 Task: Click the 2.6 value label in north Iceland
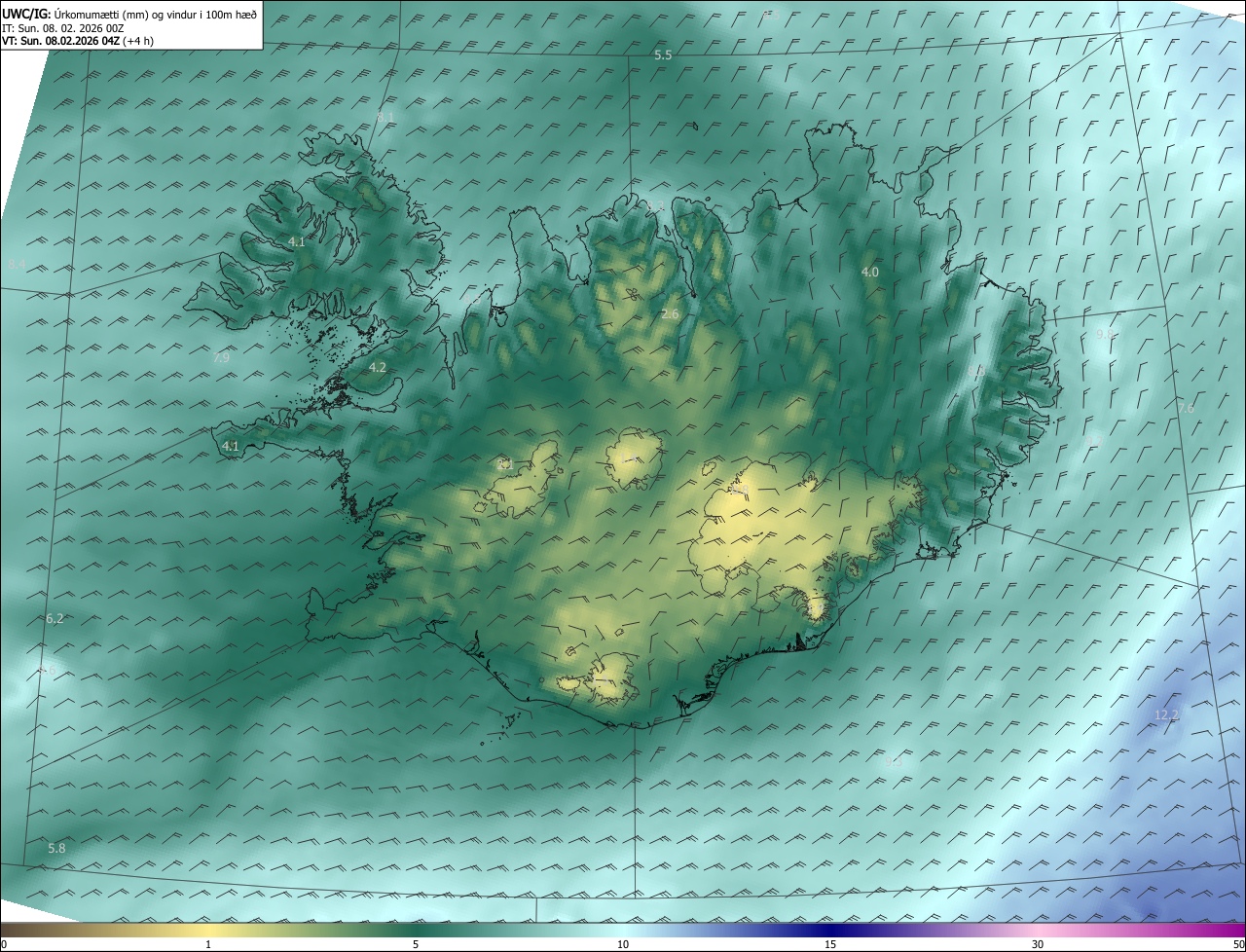coord(670,314)
